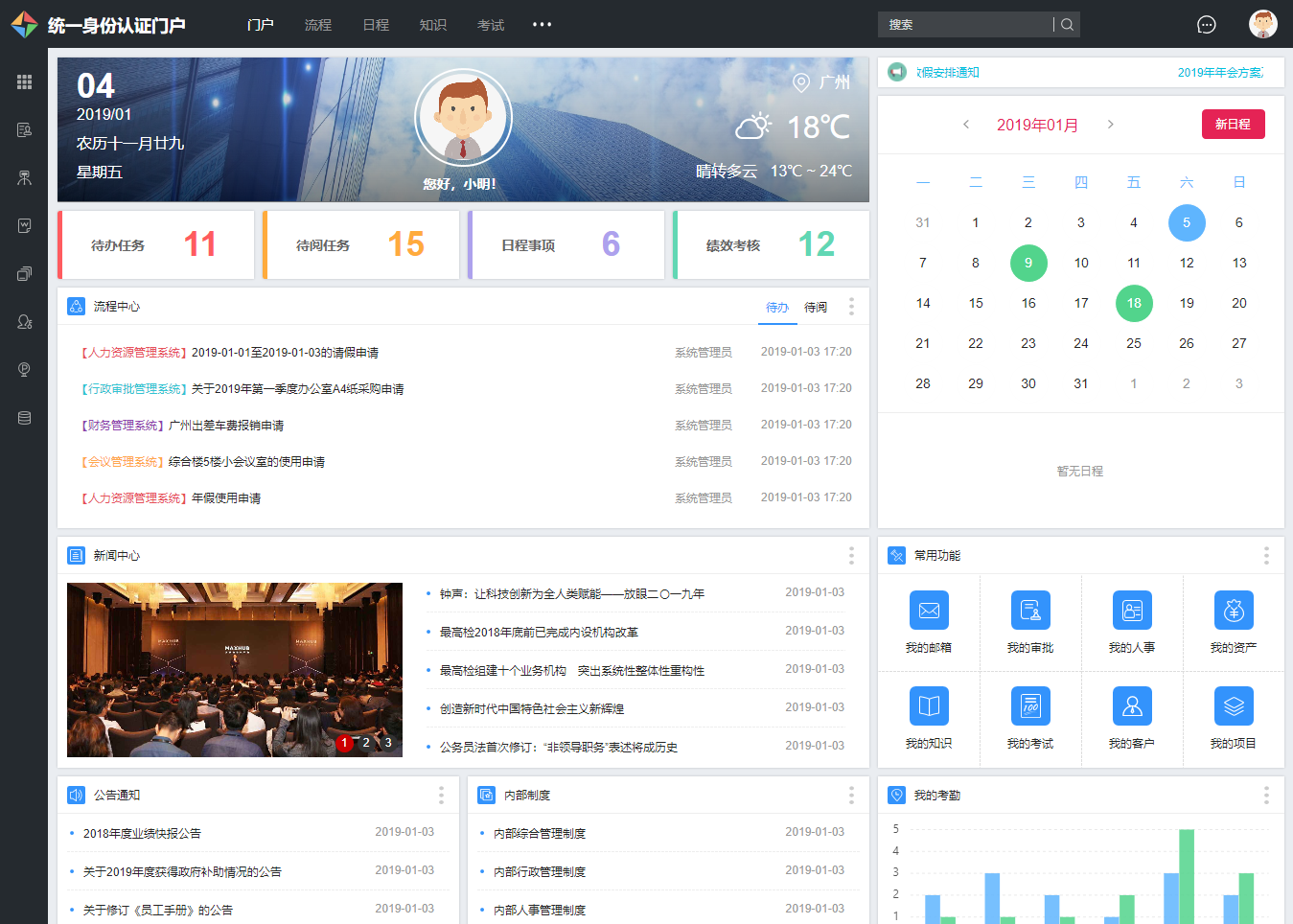Go to previous month in calendar
Screen dimensions: 1293x924
click(x=966, y=124)
